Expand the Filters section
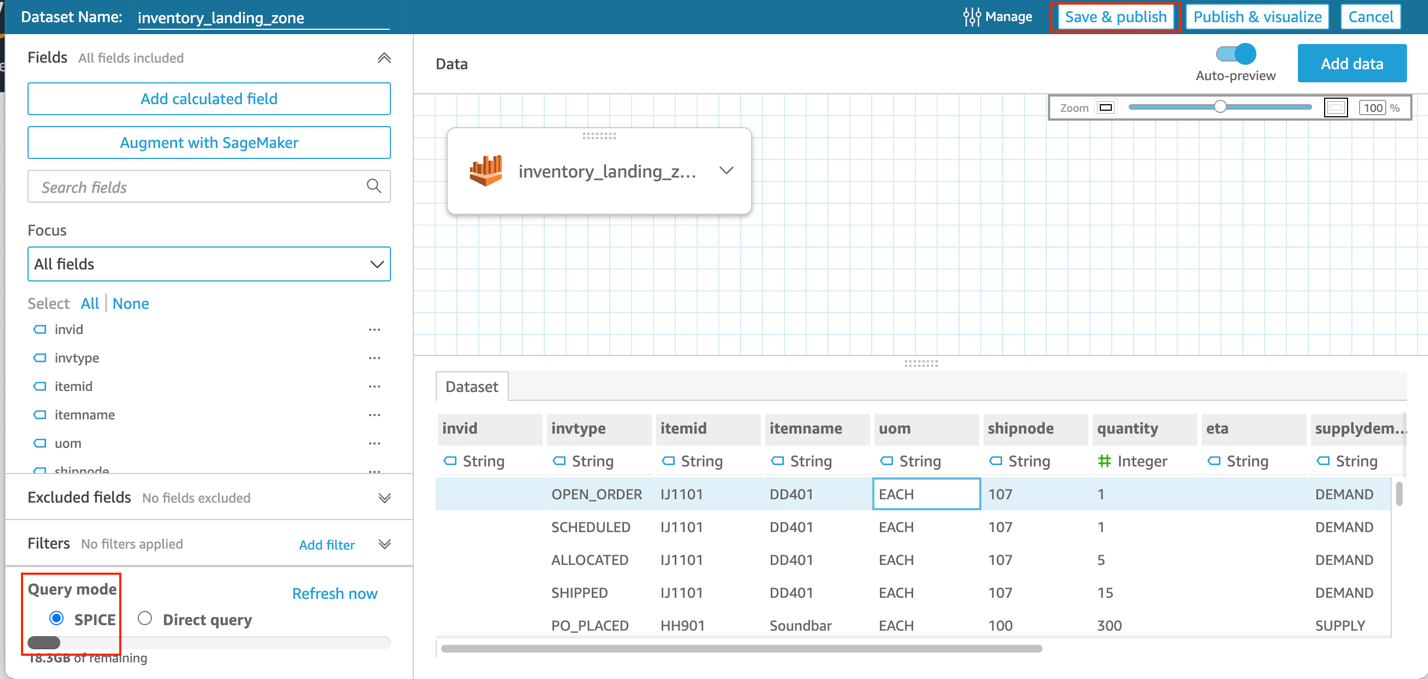Image resolution: width=1428 pixels, height=679 pixels. click(x=385, y=544)
